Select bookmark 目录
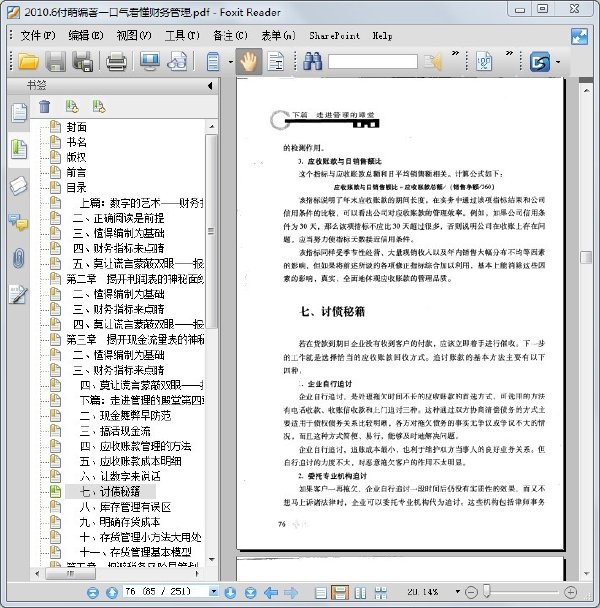This screenshot has width=600, height=608. click(76, 188)
